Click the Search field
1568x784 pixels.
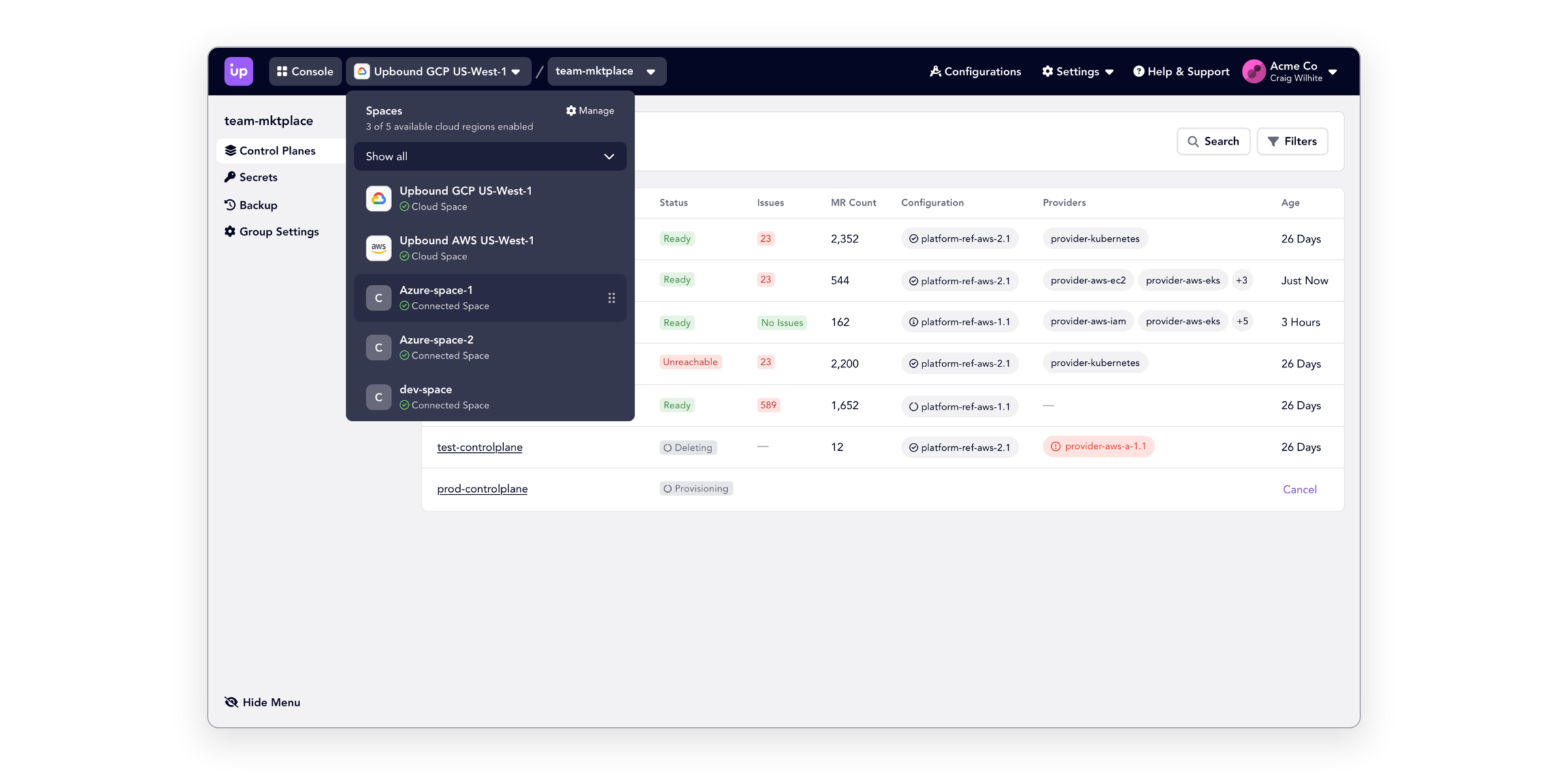click(1213, 141)
